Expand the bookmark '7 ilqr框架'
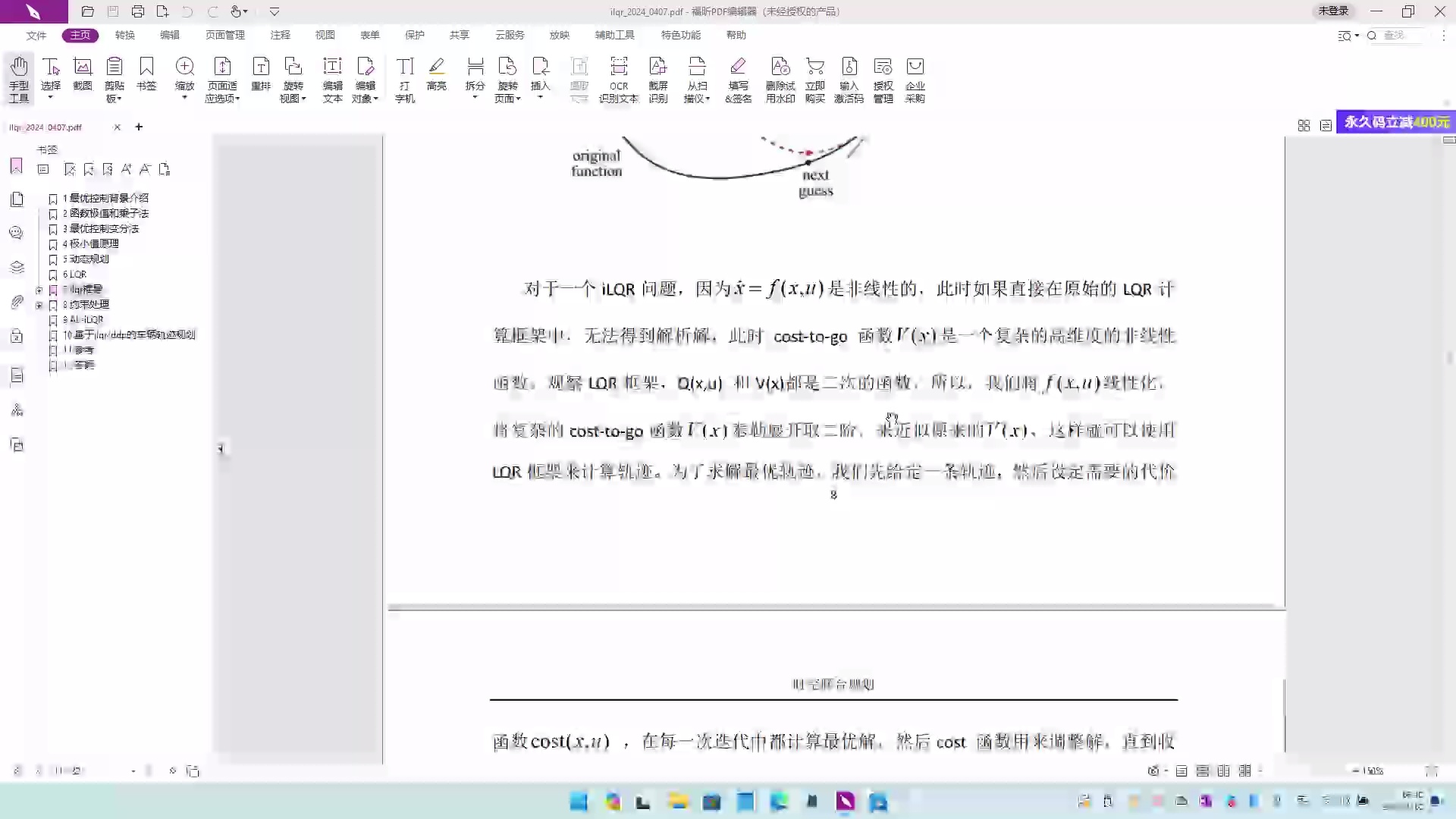This screenshot has width=1456, height=819. pos(40,290)
